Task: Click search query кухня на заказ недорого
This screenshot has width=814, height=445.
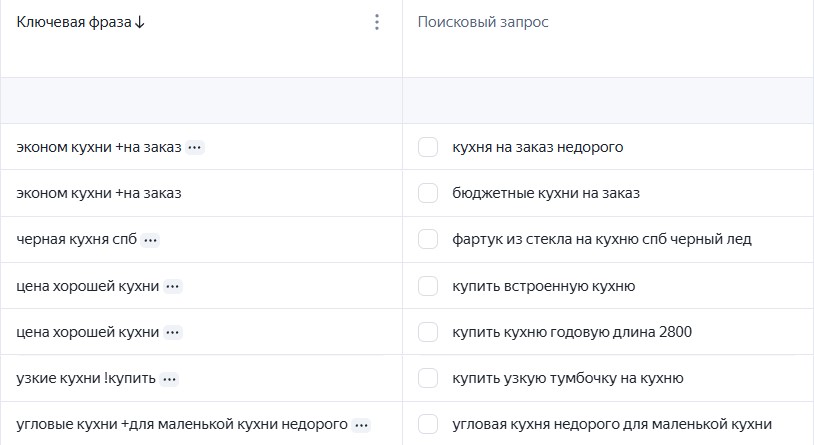Action: pos(538,147)
